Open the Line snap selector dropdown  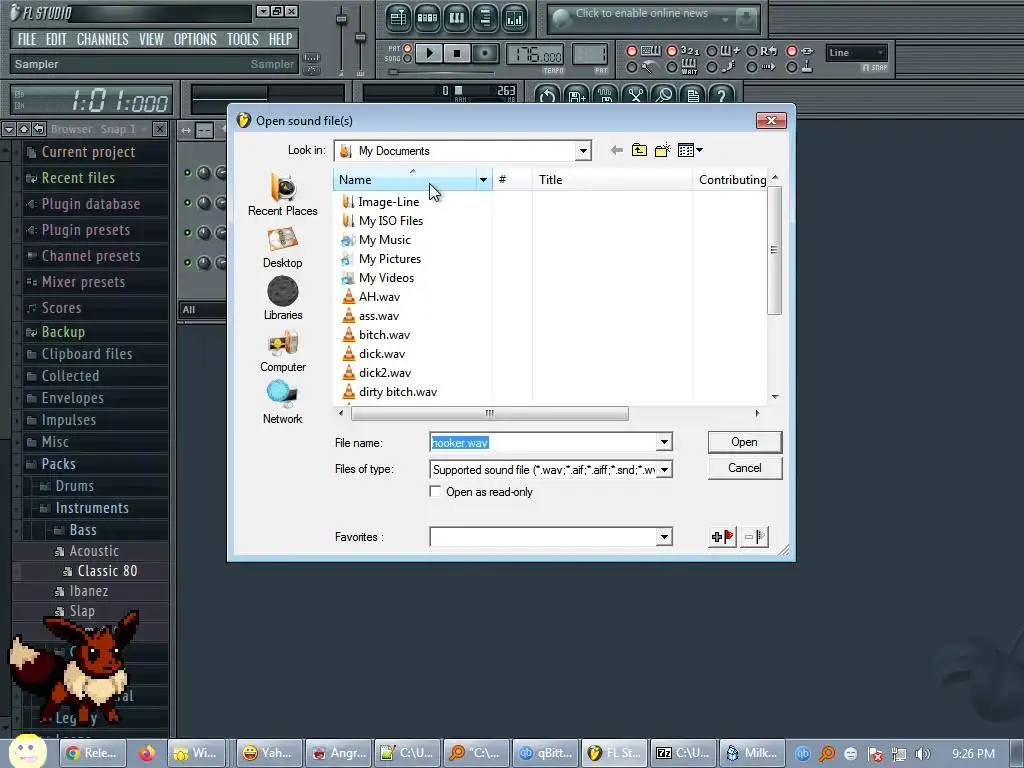click(856, 52)
